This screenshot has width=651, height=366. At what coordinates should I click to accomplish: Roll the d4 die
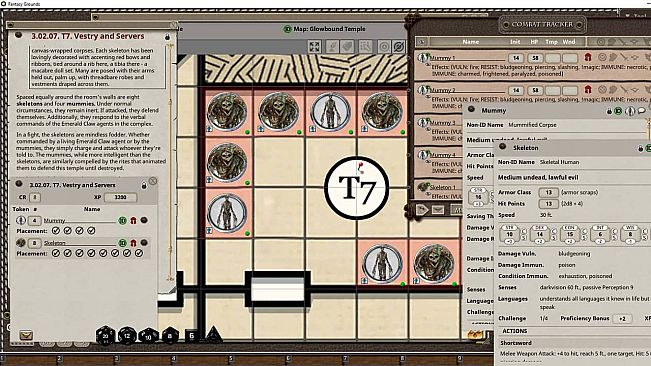(213, 334)
